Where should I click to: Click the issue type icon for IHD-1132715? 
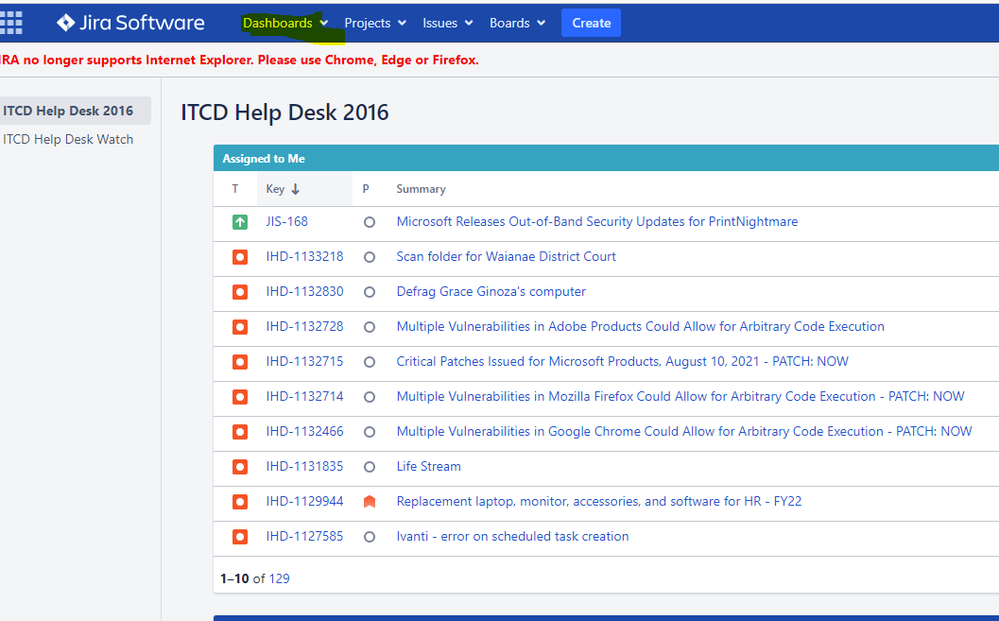pyautogui.click(x=240, y=362)
